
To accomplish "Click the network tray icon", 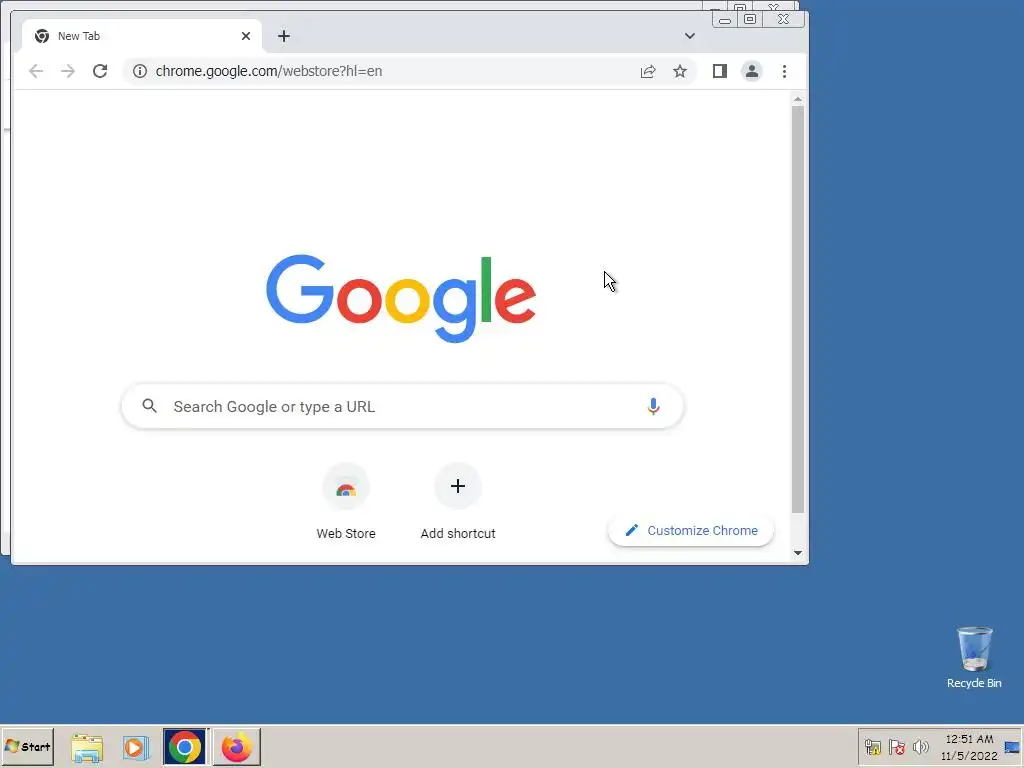I will pos(872,747).
